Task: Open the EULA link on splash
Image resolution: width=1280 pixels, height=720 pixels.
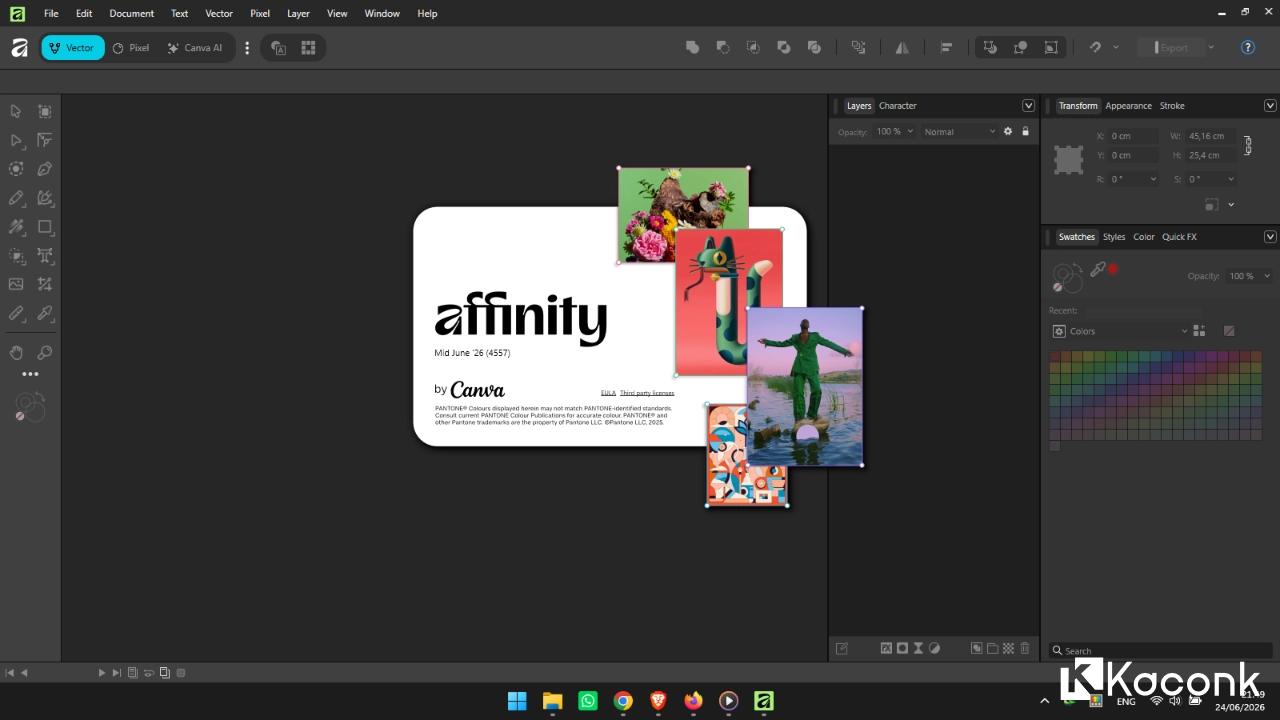Action: point(608,393)
